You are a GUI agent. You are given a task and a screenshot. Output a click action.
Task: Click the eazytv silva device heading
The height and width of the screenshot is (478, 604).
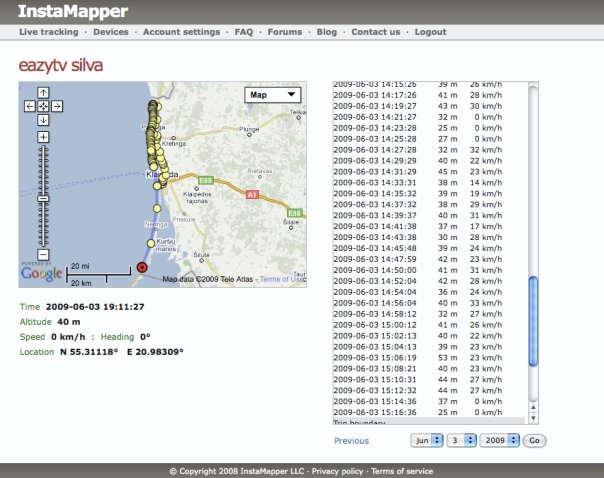[61, 65]
